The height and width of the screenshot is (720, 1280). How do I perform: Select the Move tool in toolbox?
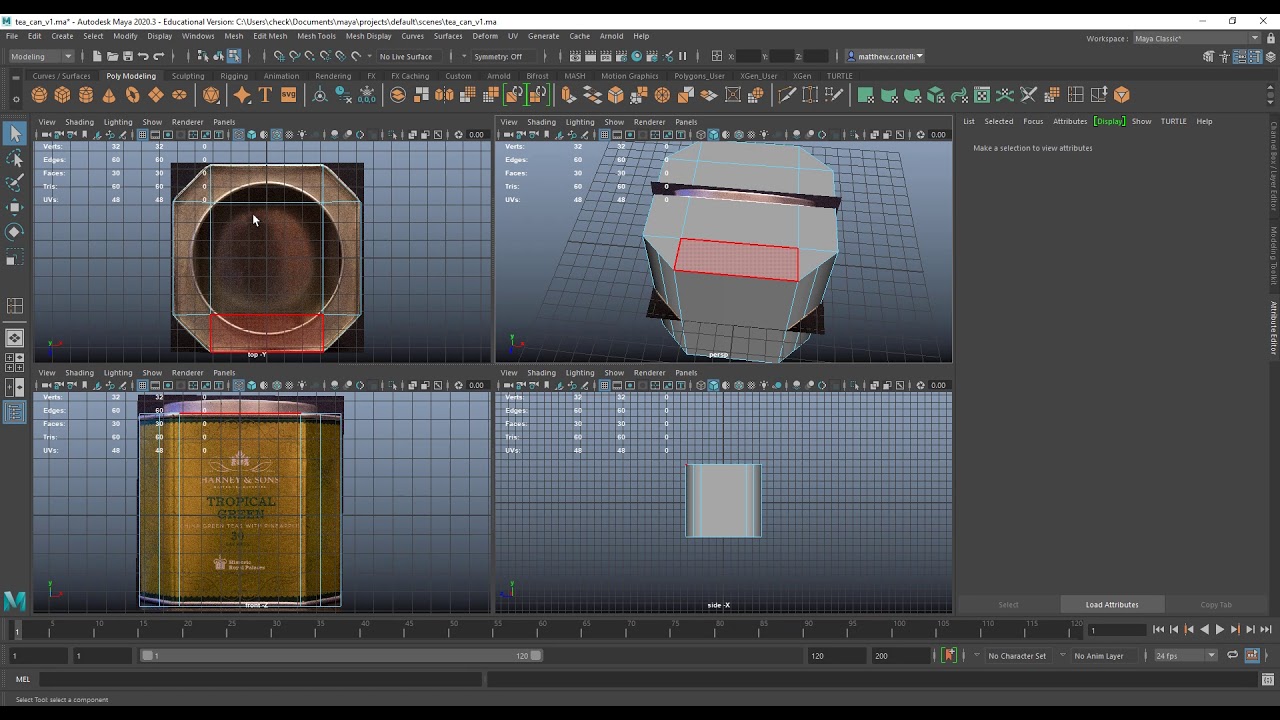14,207
